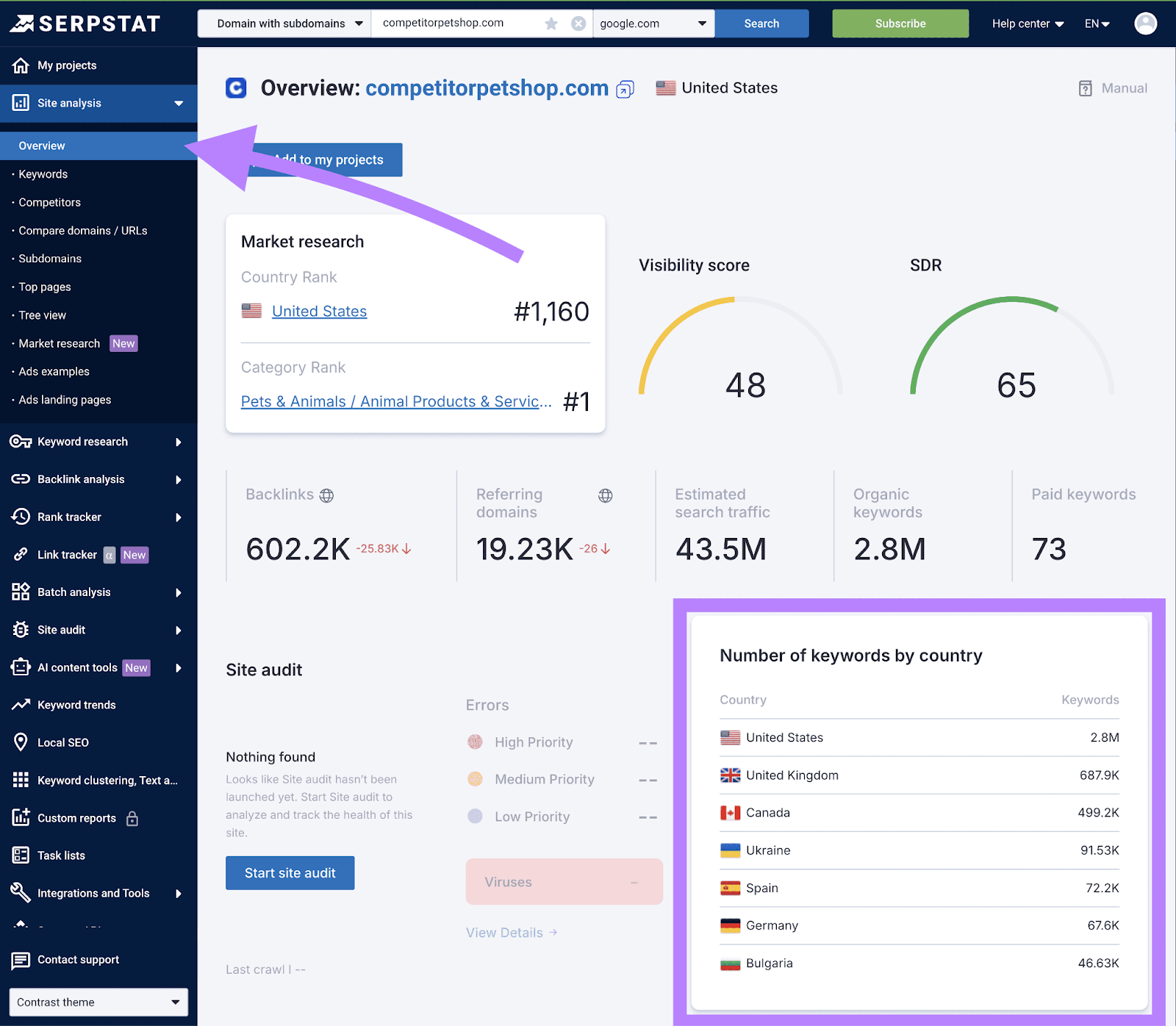
Task: Select Keywords under Site analysis
Action: pyautogui.click(x=42, y=173)
